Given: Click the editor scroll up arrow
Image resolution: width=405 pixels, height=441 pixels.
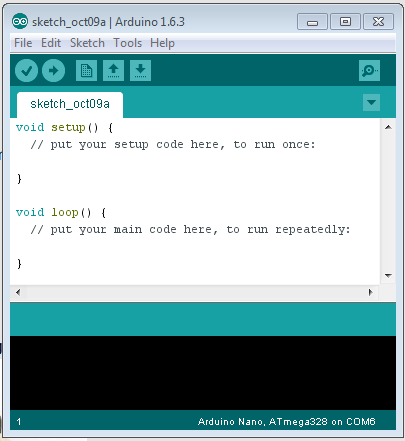Looking at the screenshot, I should click(388, 127).
